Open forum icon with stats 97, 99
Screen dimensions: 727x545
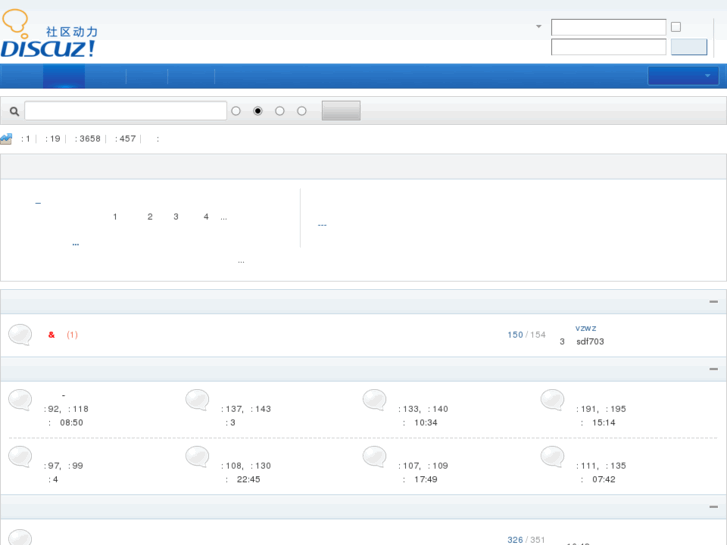(20, 456)
